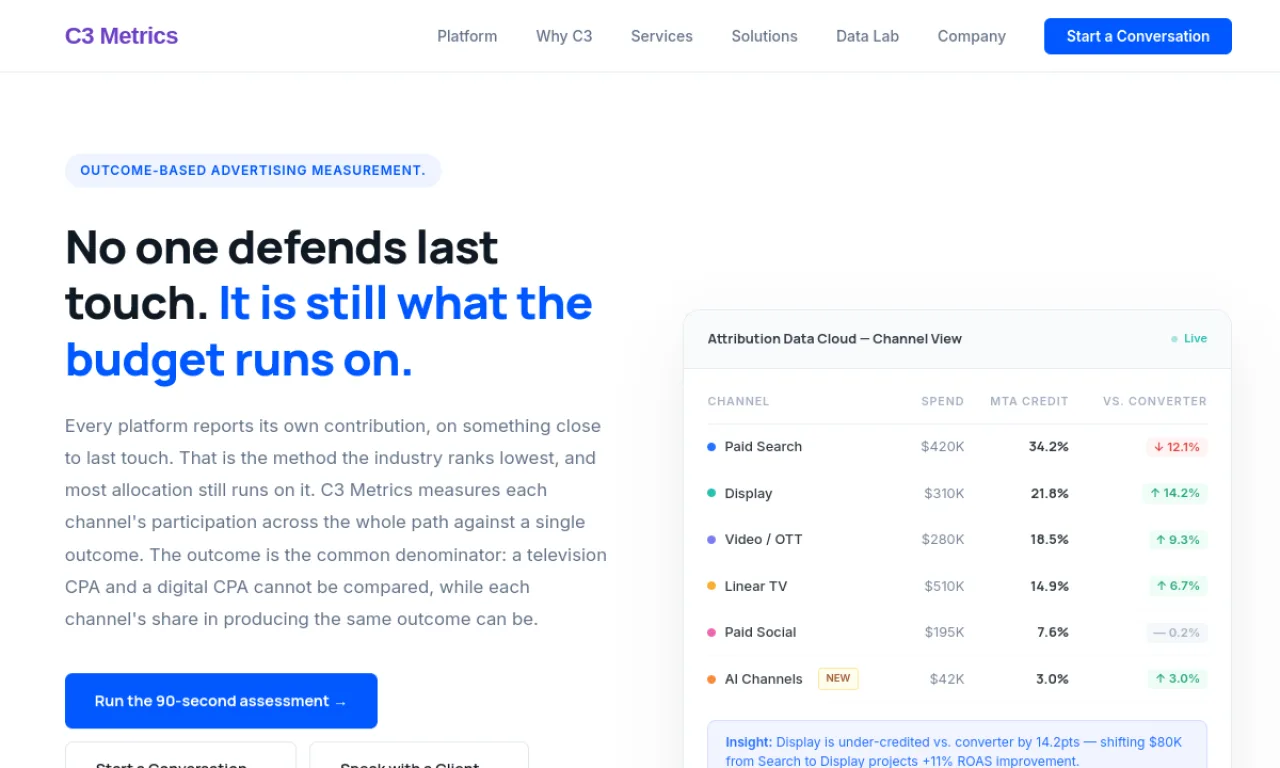
Task: Click the pink dot next to Paid Social
Action: pos(712,632)
